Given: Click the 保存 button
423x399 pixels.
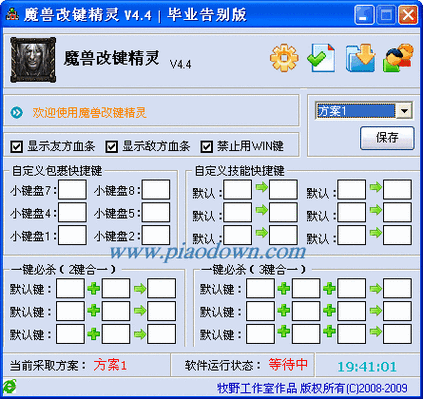Looking at the screenshot, I should pos(387,138).
